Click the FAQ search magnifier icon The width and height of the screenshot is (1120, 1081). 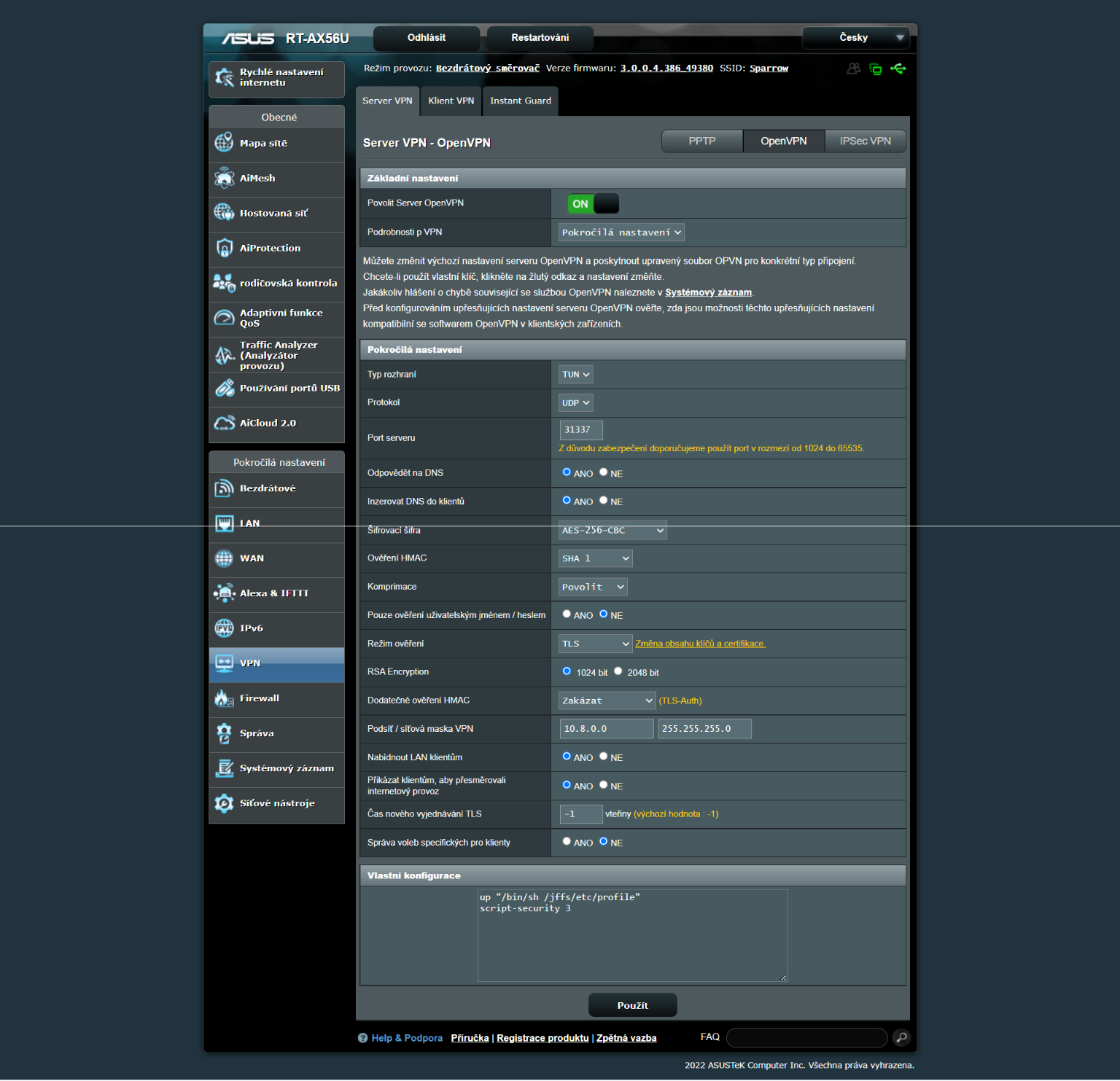click(901, 1037)
